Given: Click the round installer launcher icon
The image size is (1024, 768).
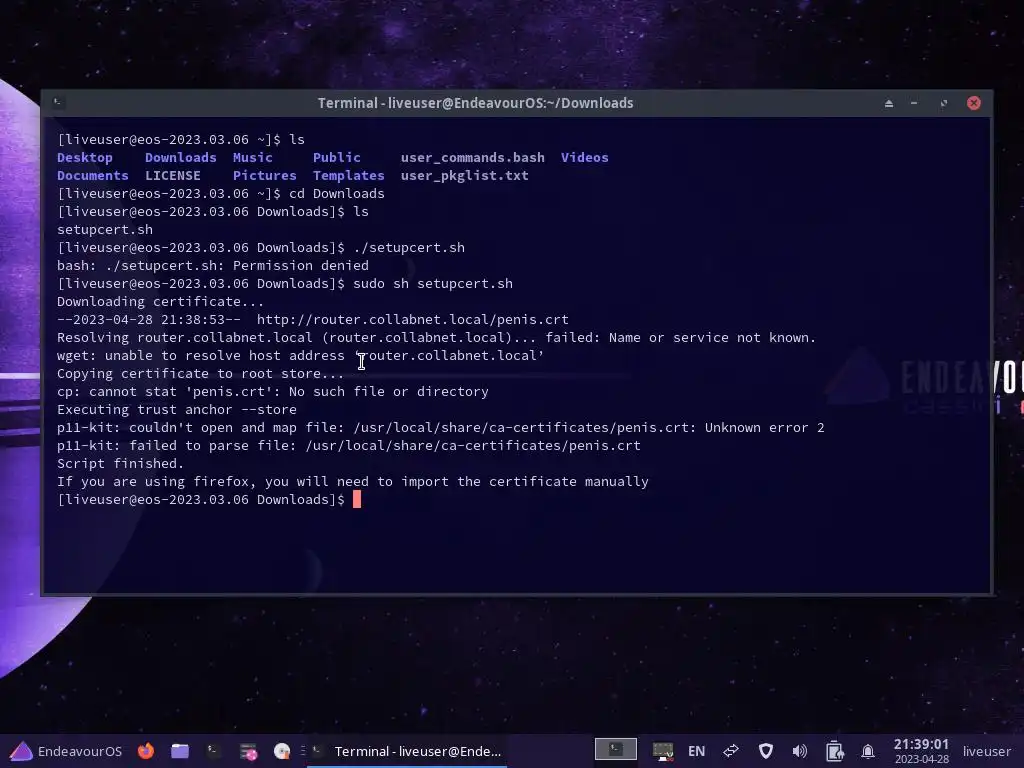Looking at the screenshot, I should coord(281,751).
